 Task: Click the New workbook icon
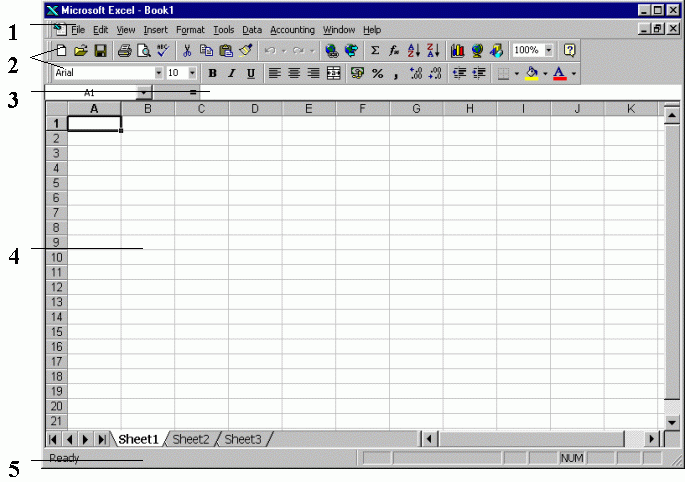coord(62,51)
